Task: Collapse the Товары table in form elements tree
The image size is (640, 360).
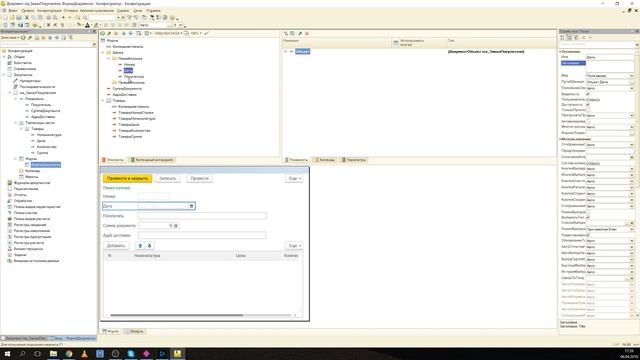Action: (103, 100)
